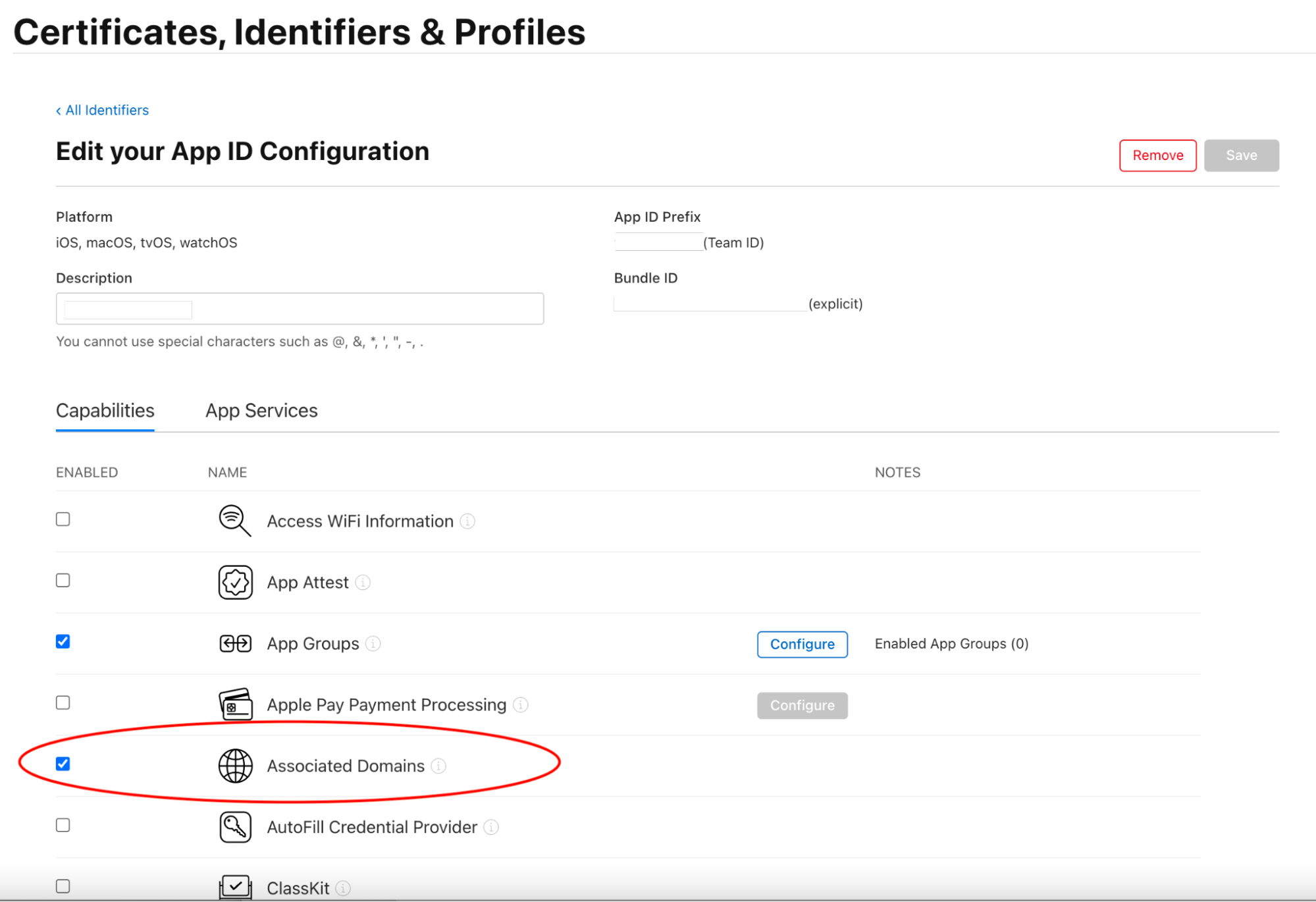Click the AutoFill Credential Provider key icon
The width and height of the screenshot is (1316, 902).
click(235, 827)
